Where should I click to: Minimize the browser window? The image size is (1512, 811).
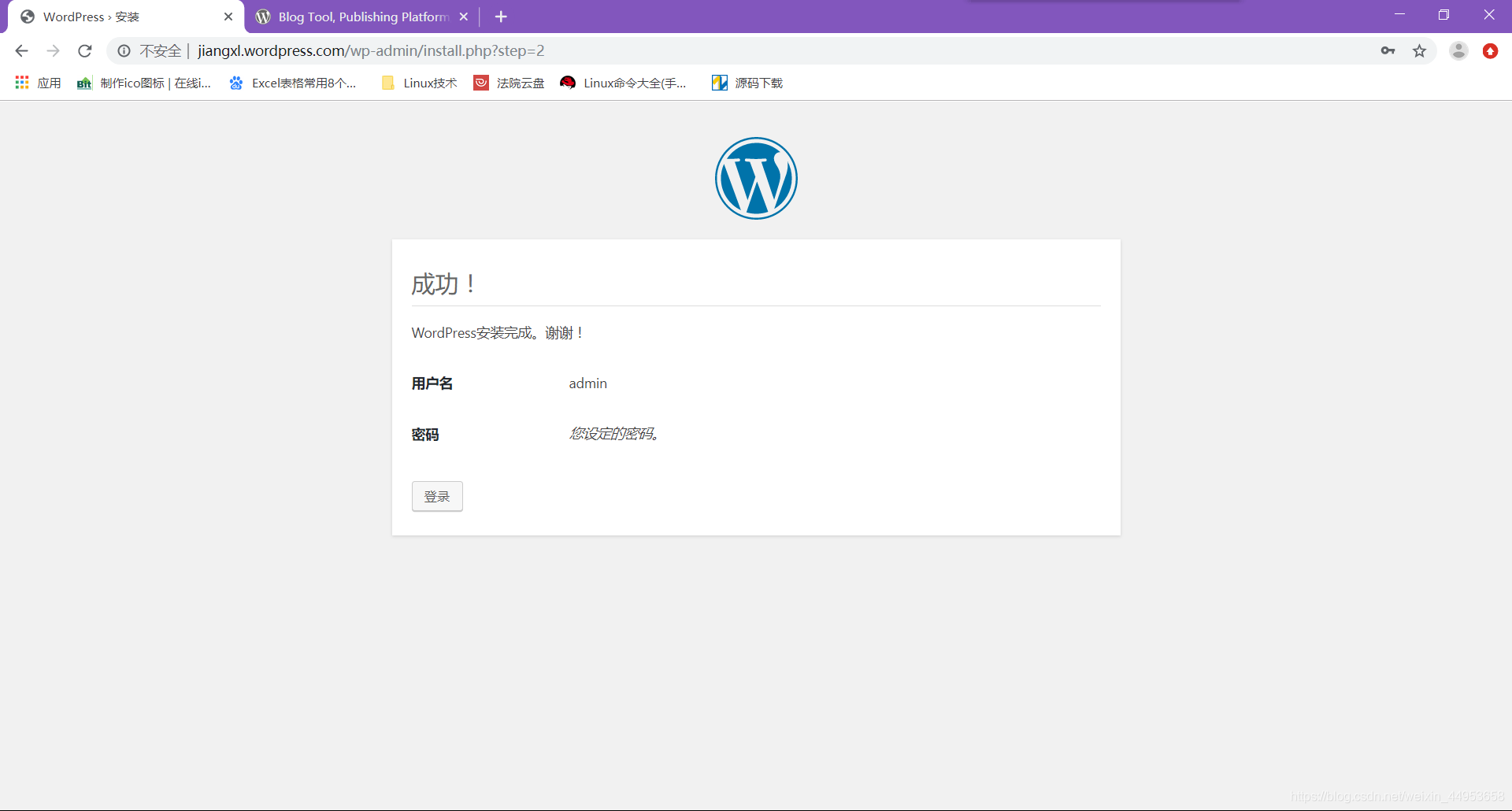[x=1399, y=15]
